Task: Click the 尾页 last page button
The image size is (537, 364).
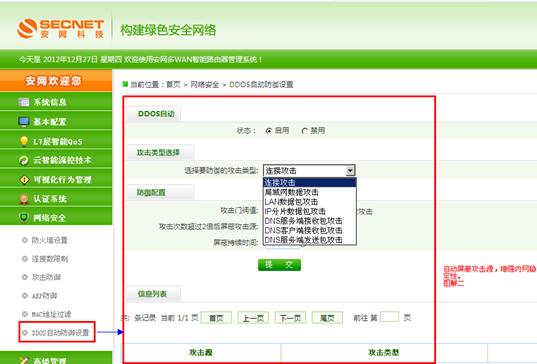Action: coord(327,318)
